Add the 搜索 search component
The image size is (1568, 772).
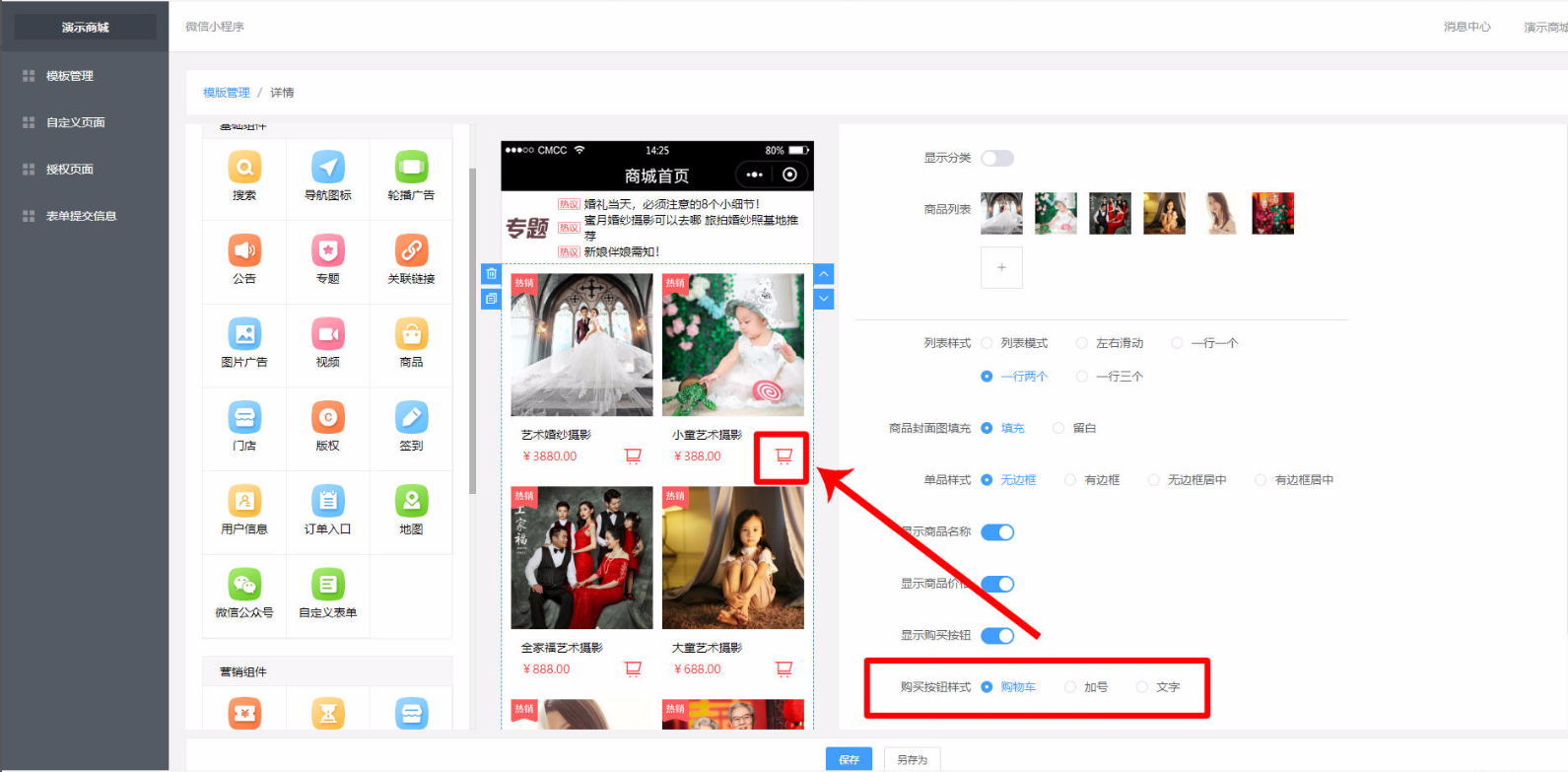pos(244,177)
